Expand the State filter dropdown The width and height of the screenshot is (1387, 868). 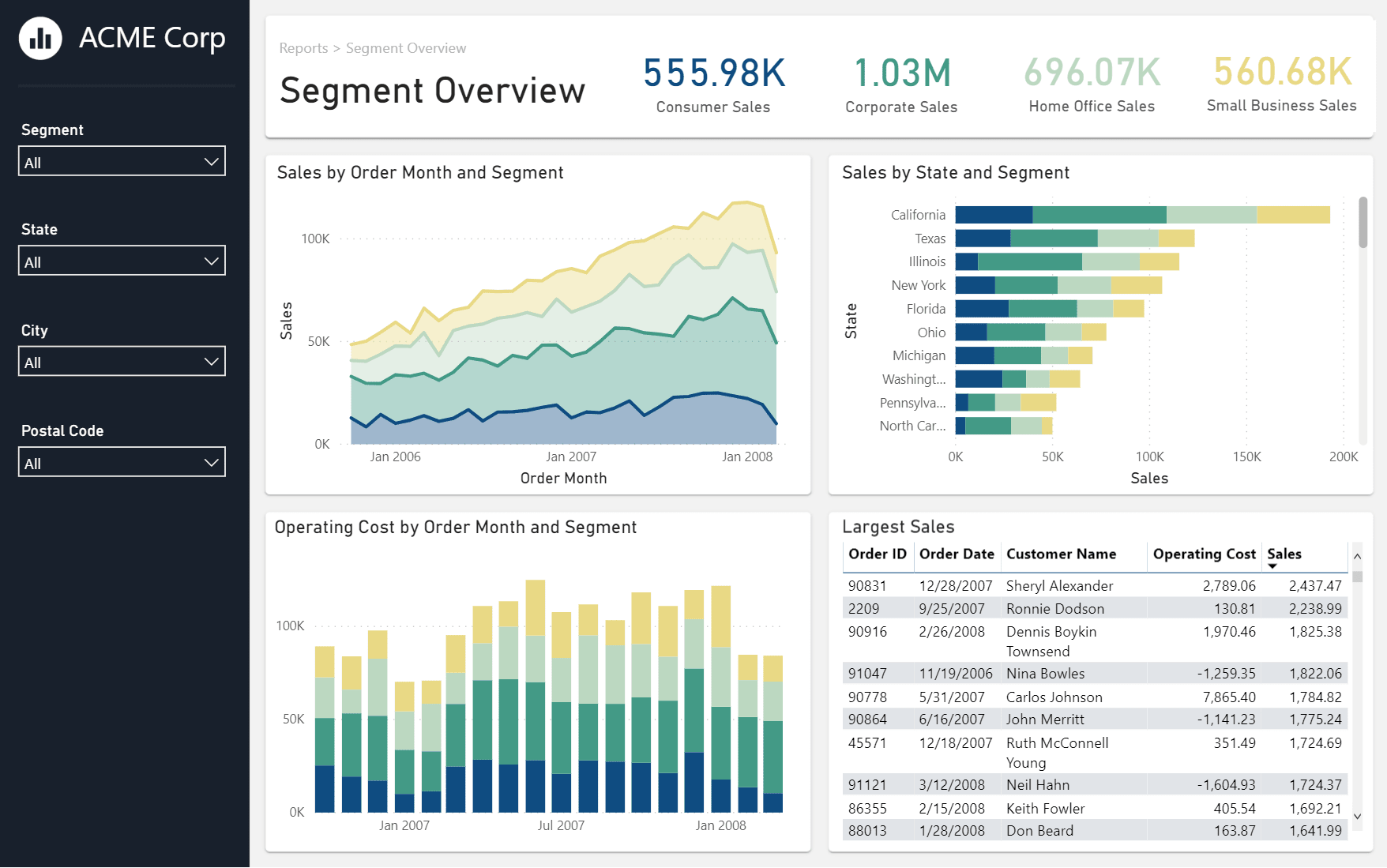122,261
